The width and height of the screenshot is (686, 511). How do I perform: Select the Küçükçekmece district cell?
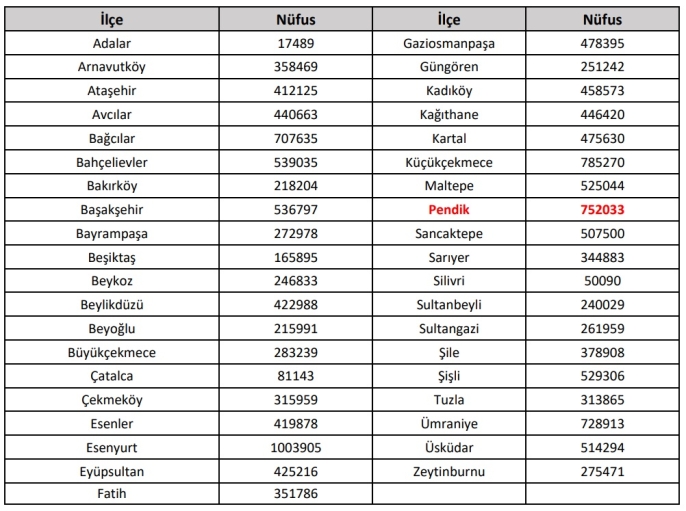pos(449,162)
